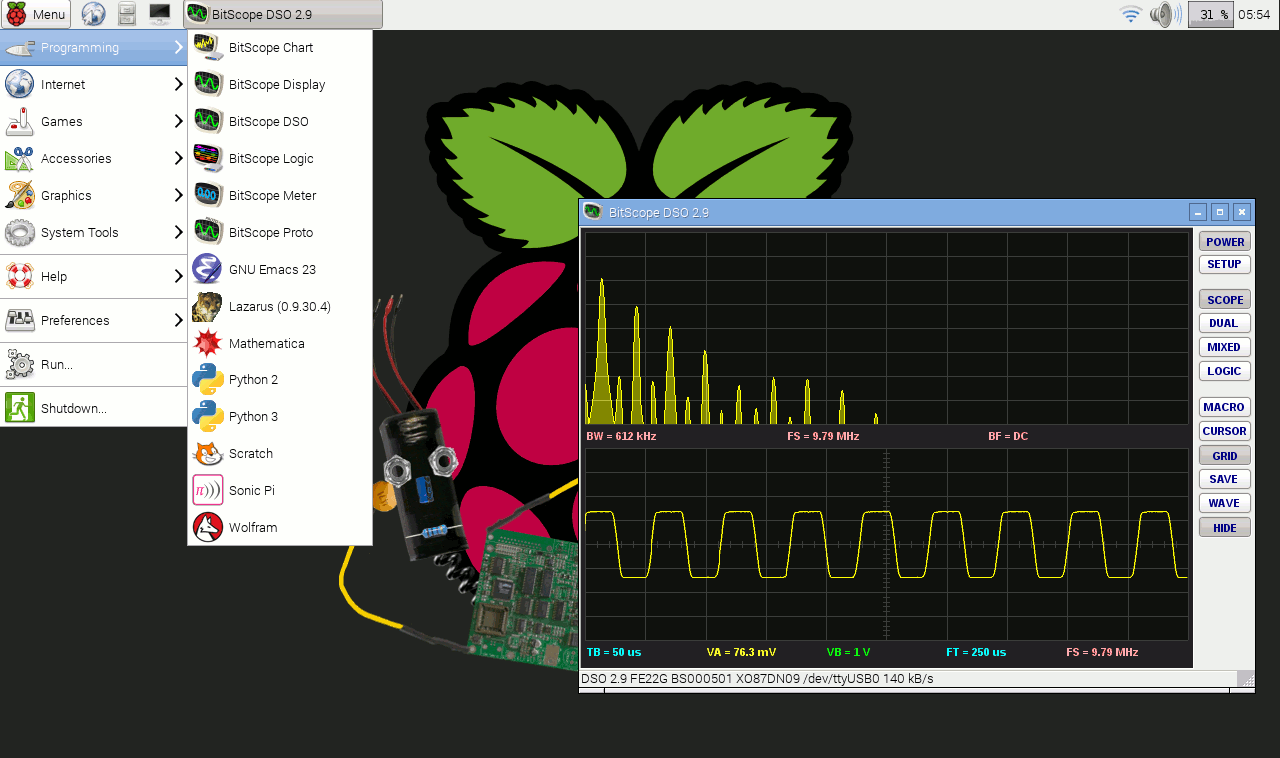Click the BF = DC readout

coord(1008,436)
